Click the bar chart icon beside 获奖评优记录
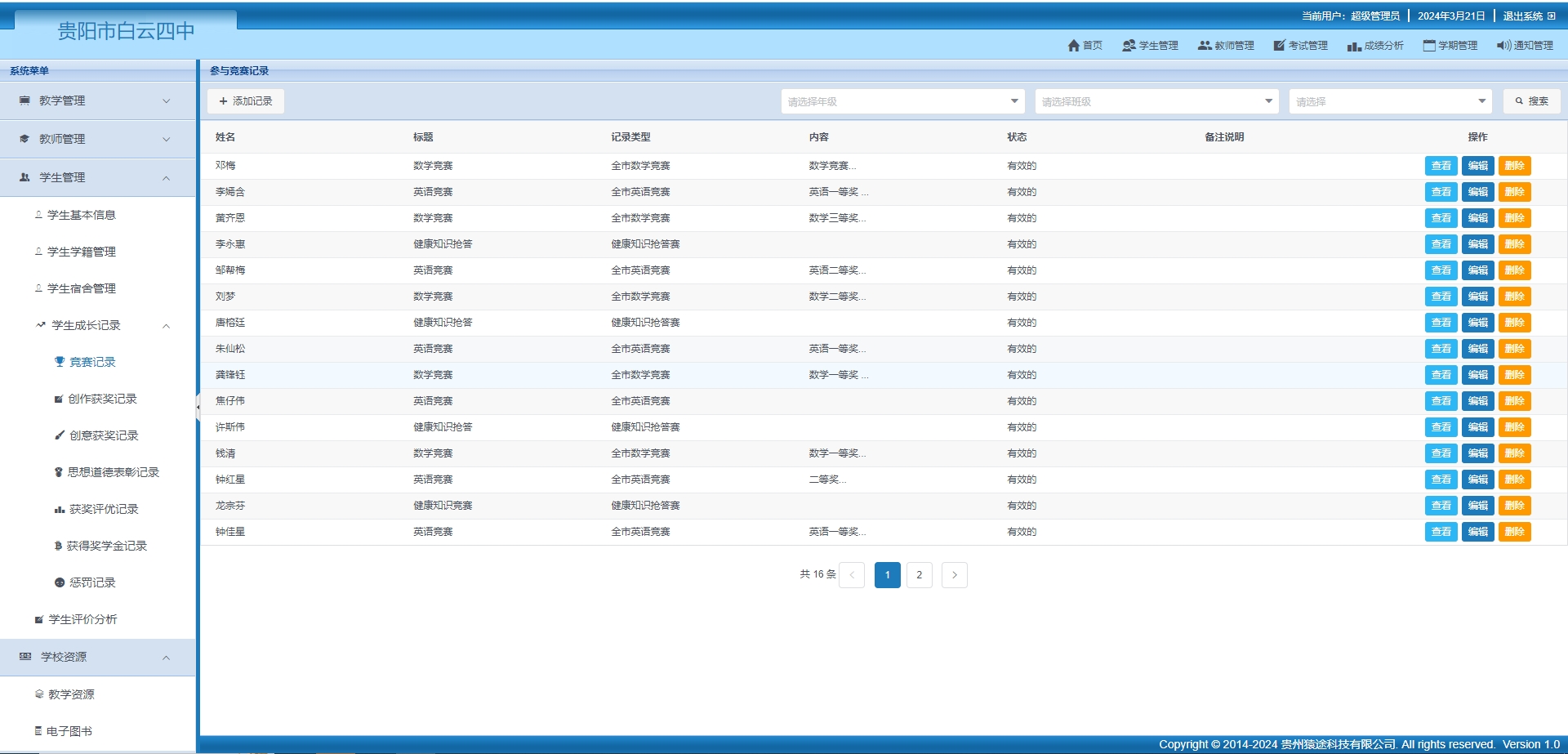The height and width of the screenshot is (754, 1568). pyautogui.click(x=60, y=509)
